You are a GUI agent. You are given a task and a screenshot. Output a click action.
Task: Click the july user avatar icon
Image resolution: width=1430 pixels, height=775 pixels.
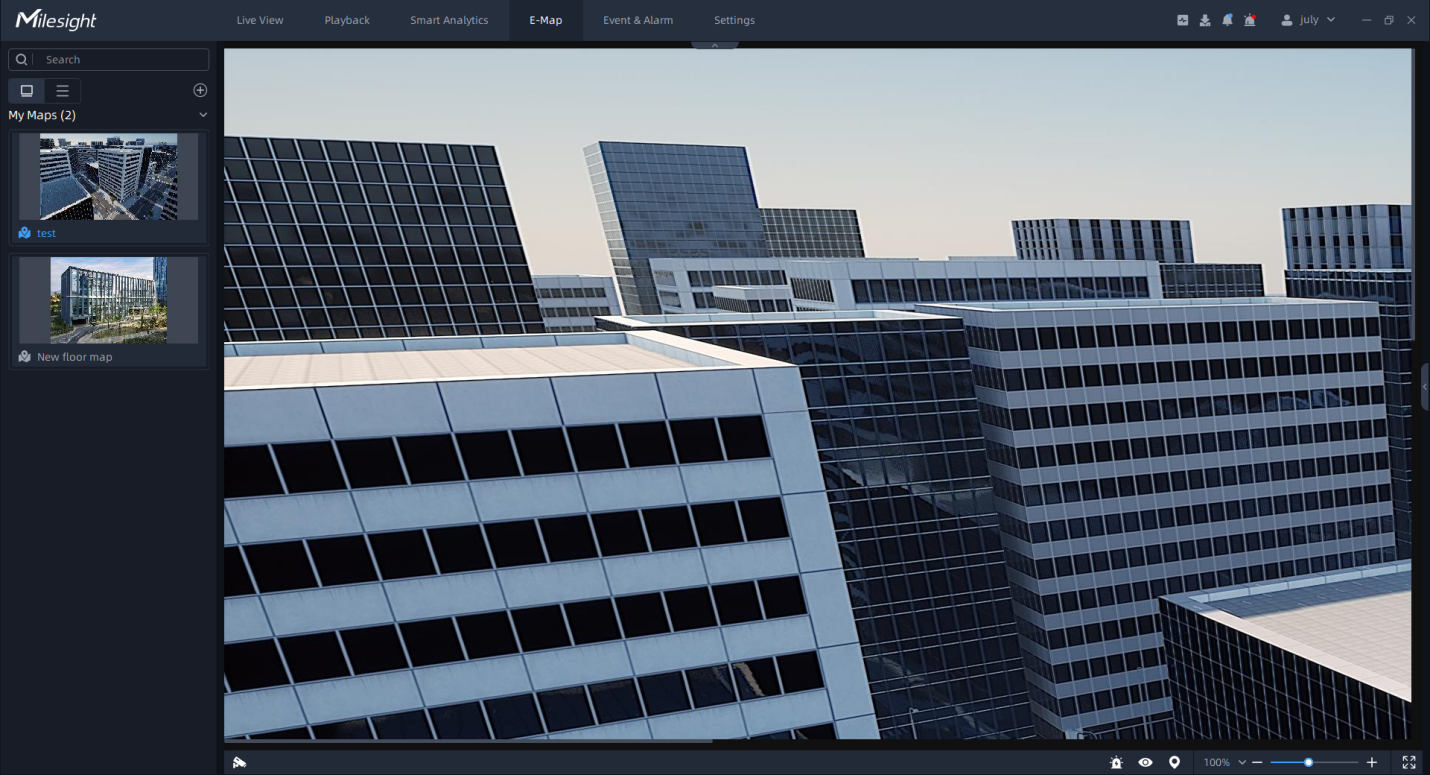coord(1287,20)
